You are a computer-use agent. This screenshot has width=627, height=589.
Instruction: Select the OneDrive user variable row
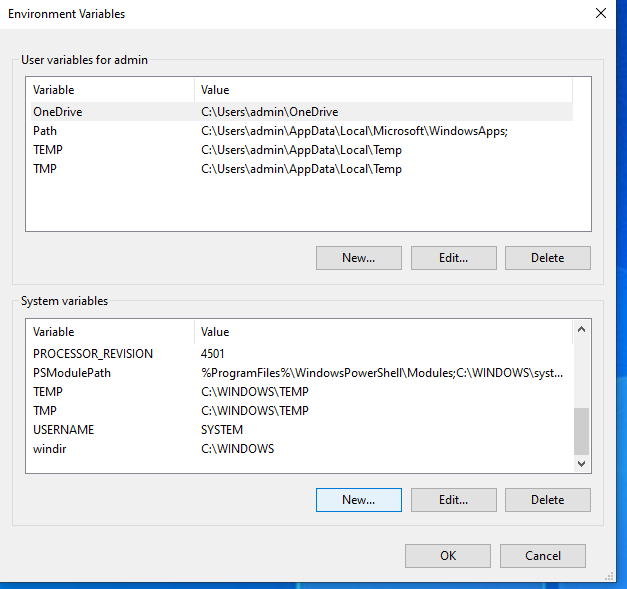point(302,112)
